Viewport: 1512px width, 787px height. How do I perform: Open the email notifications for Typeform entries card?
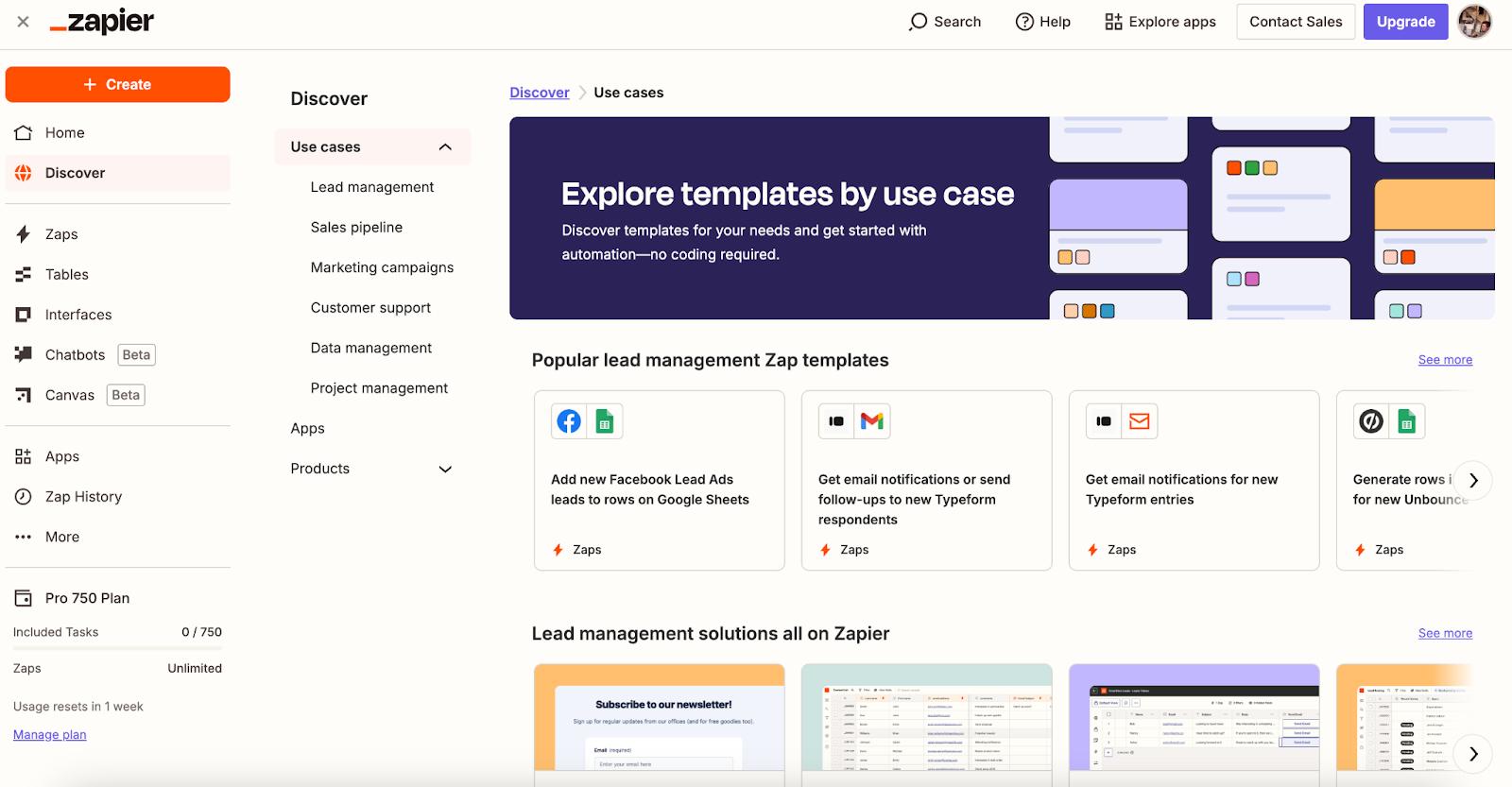point(1194,481)
